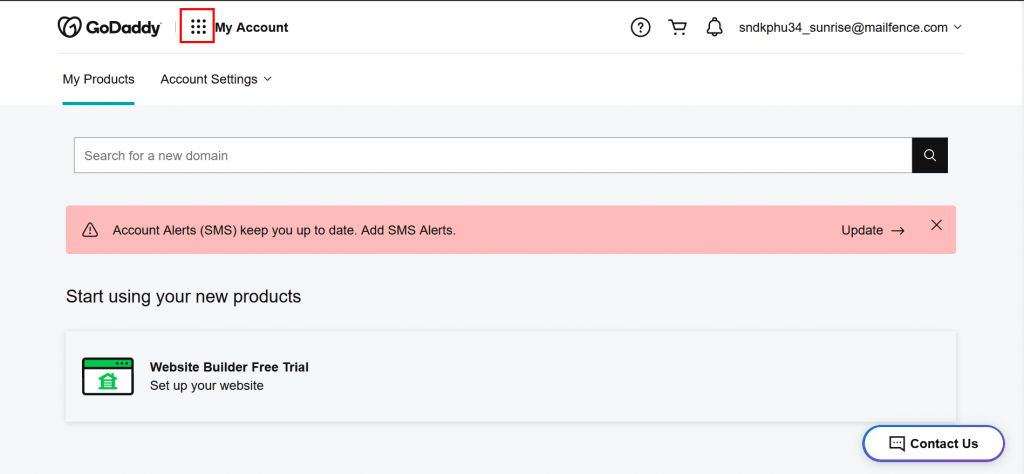
Task: Click the chevron beside Account Settings
Action: coord(267,79)
